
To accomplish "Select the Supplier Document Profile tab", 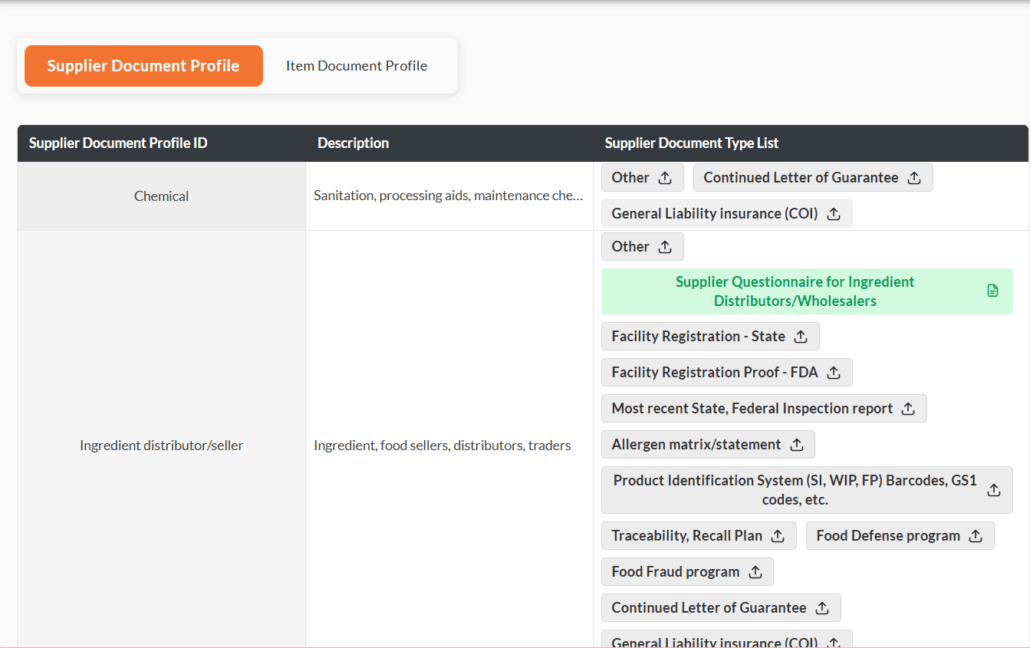I will click(143, 65).
